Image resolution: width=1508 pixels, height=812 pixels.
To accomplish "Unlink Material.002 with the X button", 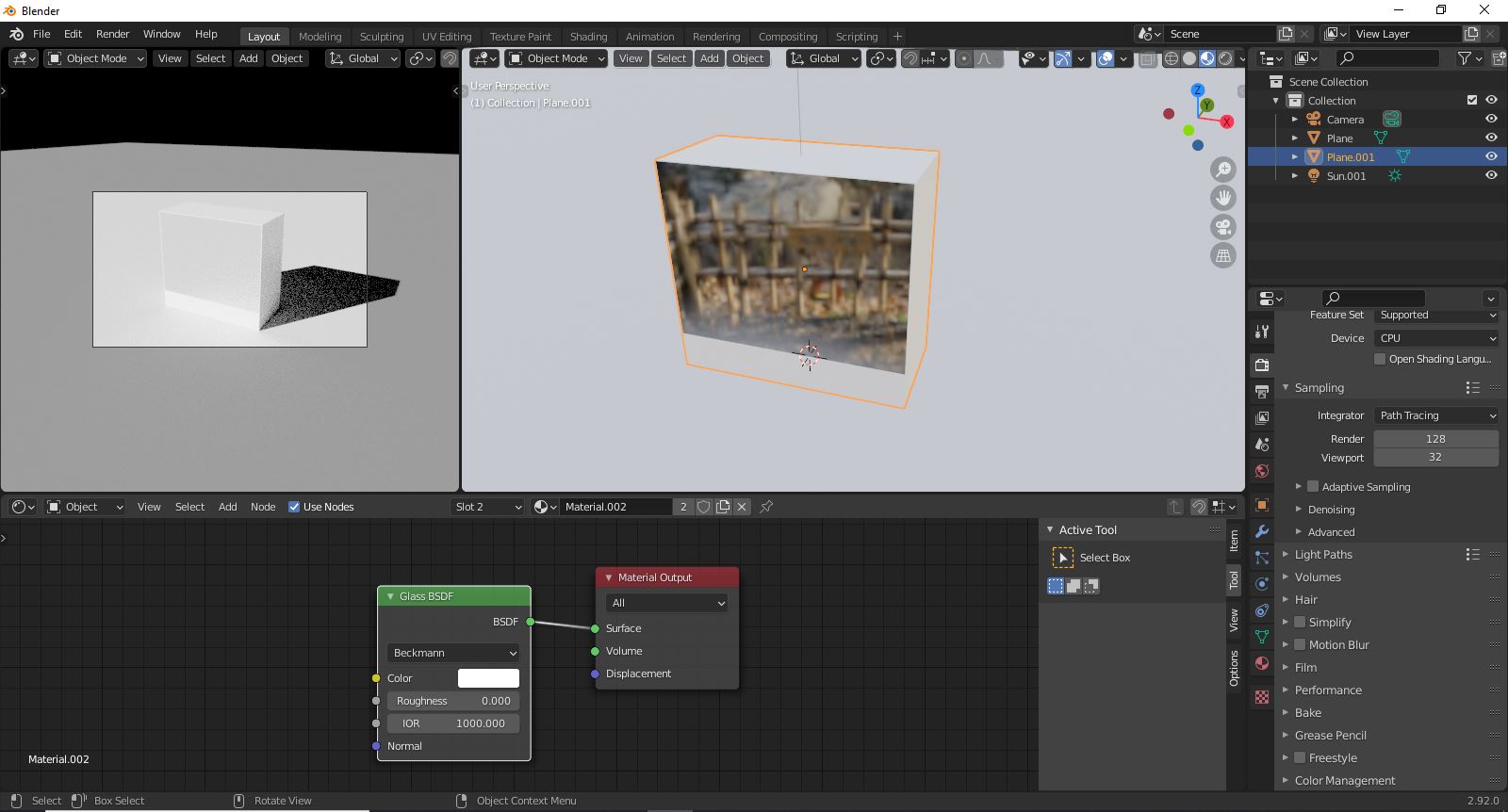I will (x=742, y=507).
